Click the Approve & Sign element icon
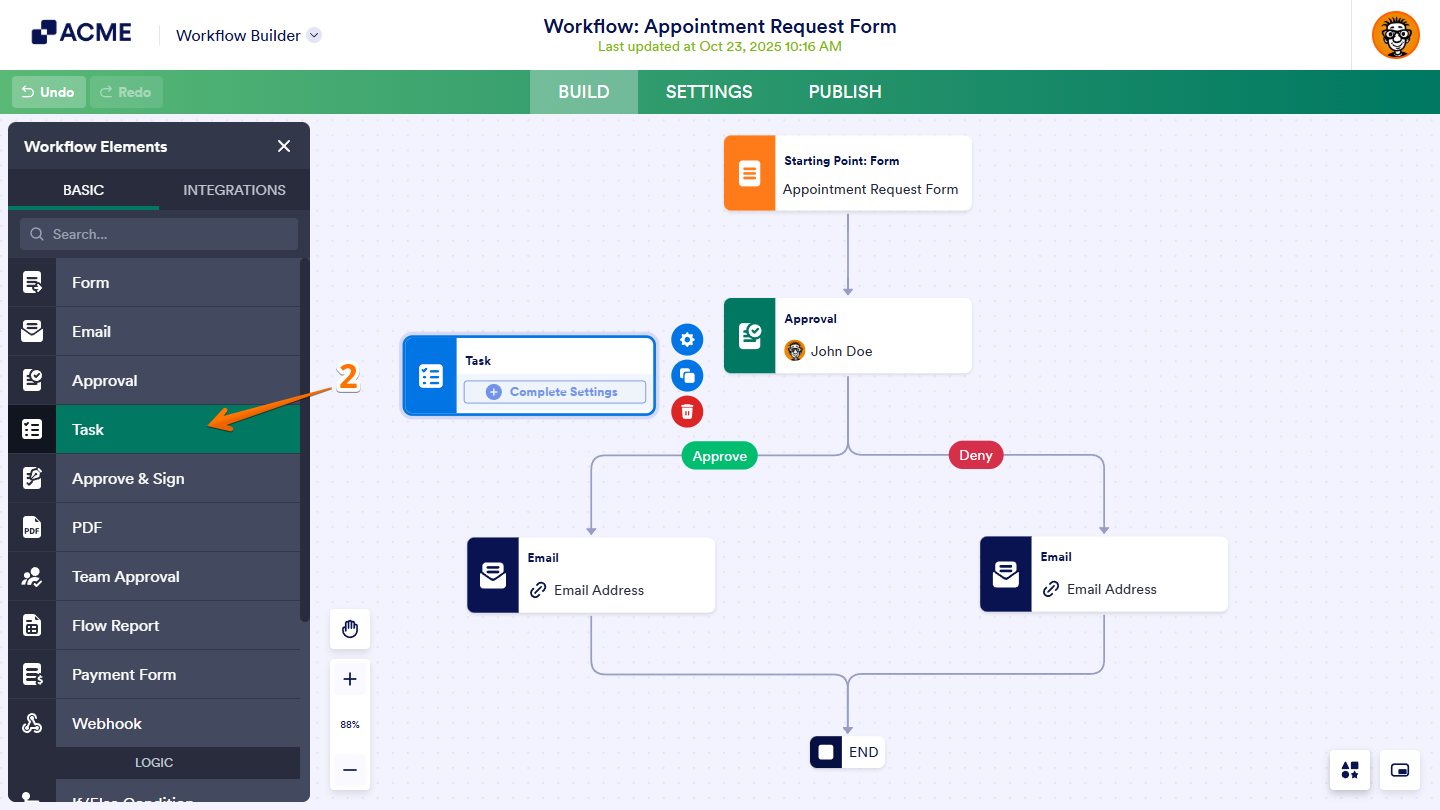 click(x=32, y=479)
